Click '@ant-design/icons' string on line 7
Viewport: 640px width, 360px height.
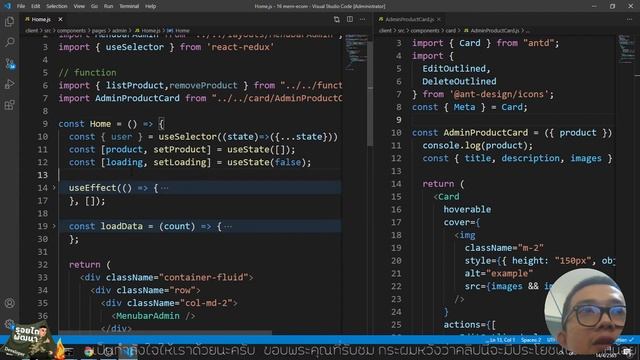[x=499, y=94]
